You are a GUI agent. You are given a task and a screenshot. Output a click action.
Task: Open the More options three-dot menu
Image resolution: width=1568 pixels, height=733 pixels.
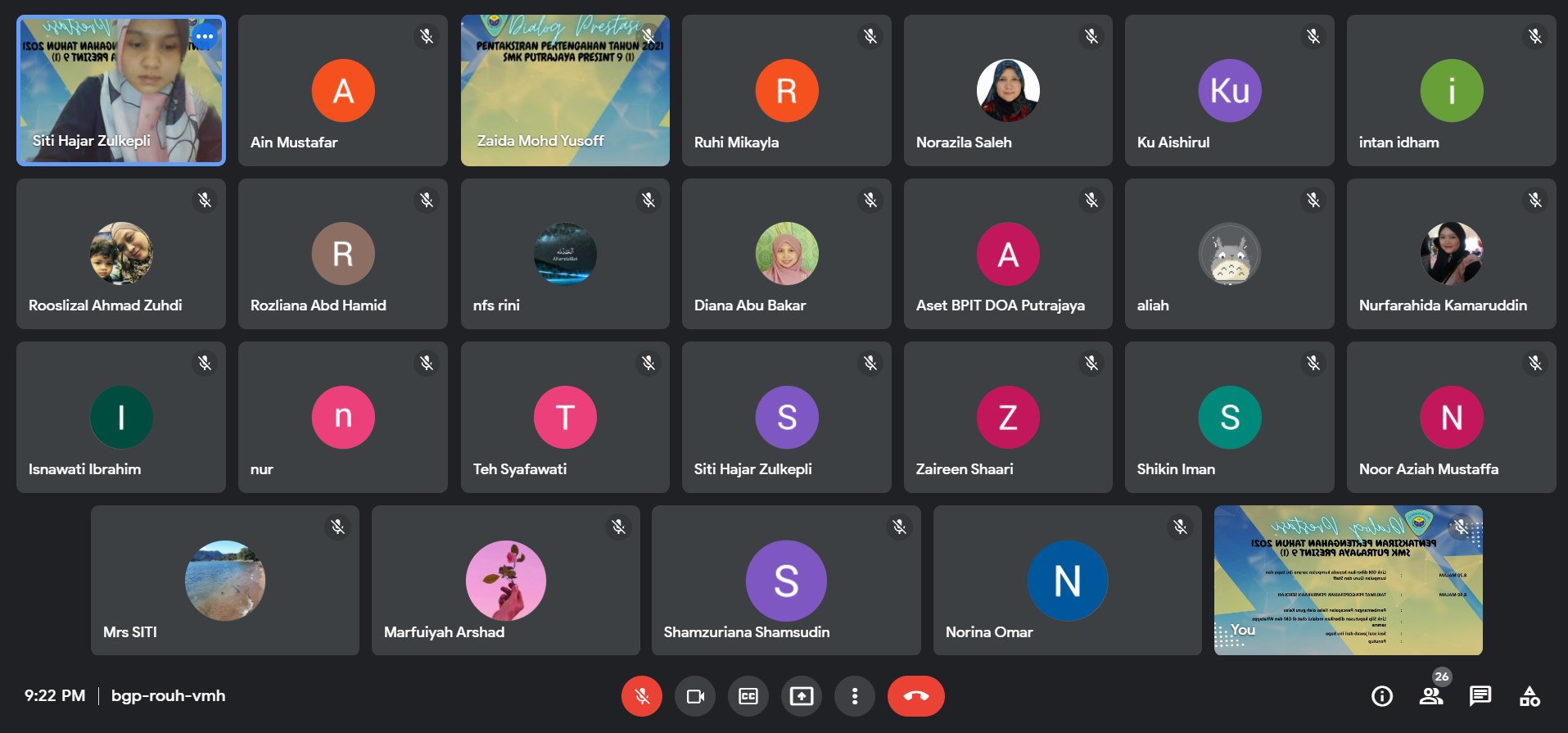coord(855,696)
